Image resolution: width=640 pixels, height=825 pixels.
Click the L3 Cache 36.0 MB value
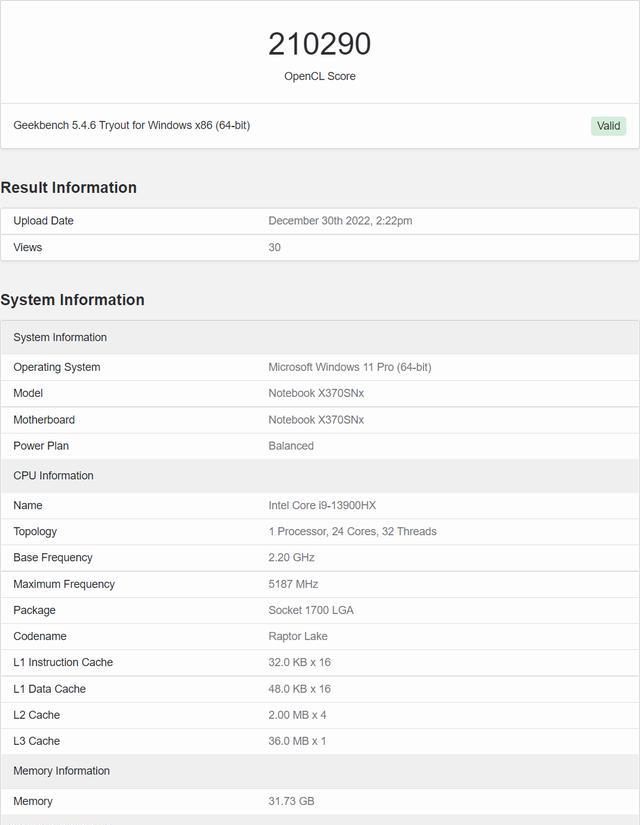pos(297,741)
